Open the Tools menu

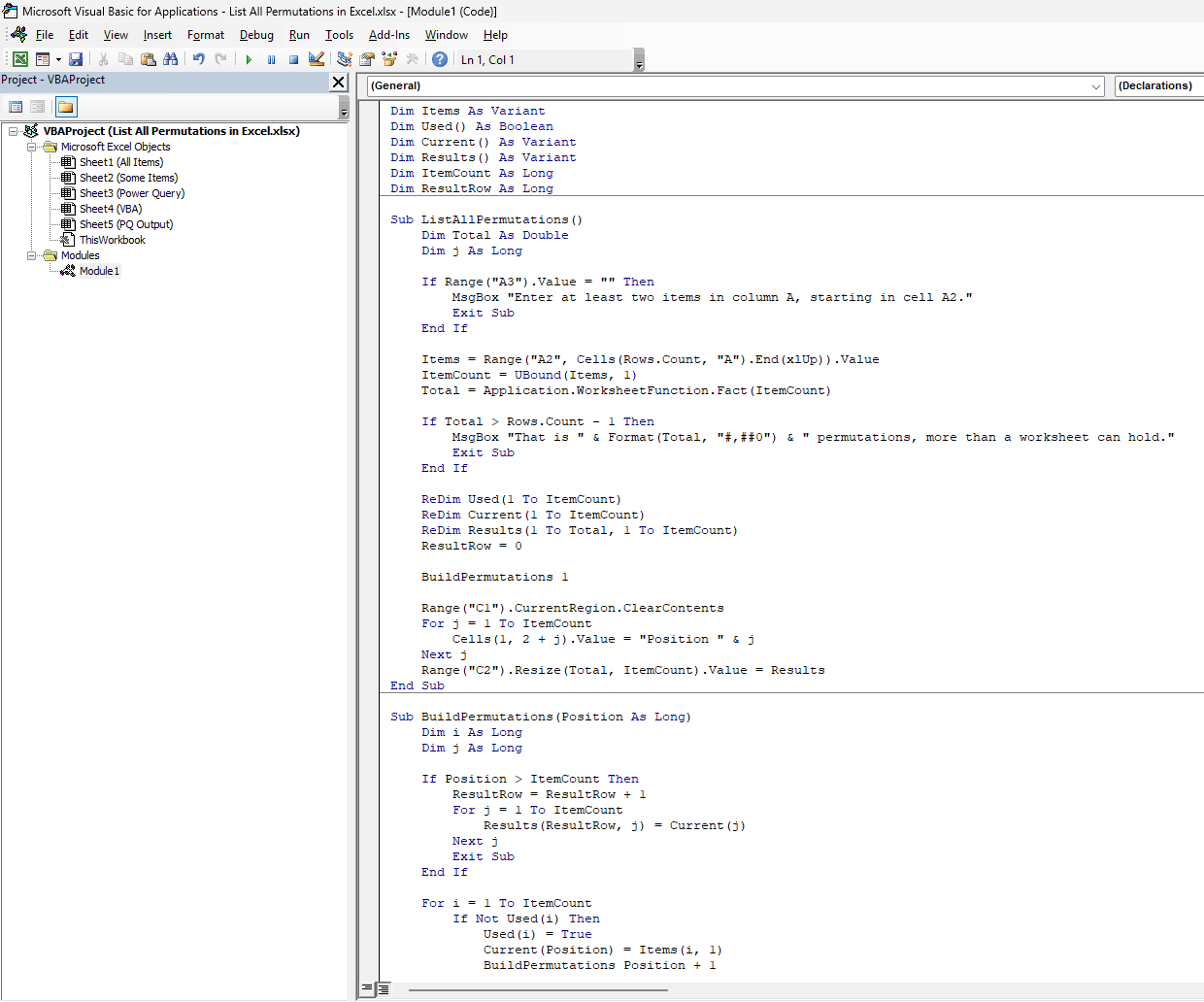pos(339,35)
